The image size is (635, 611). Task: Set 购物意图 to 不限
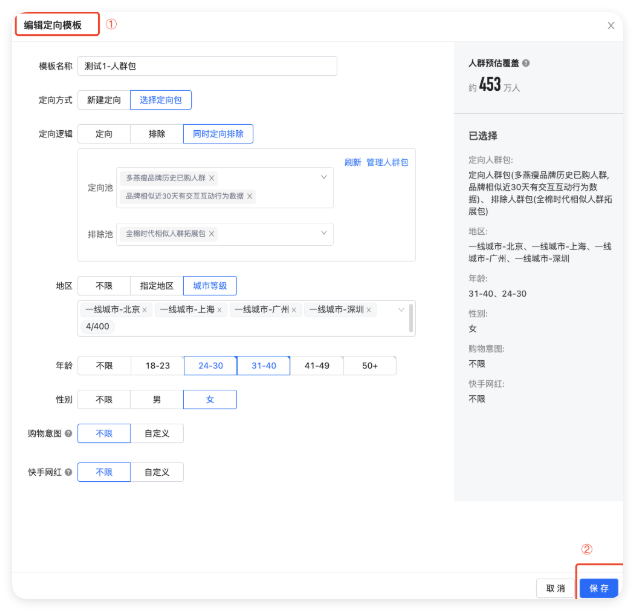[x=104, y=433]
